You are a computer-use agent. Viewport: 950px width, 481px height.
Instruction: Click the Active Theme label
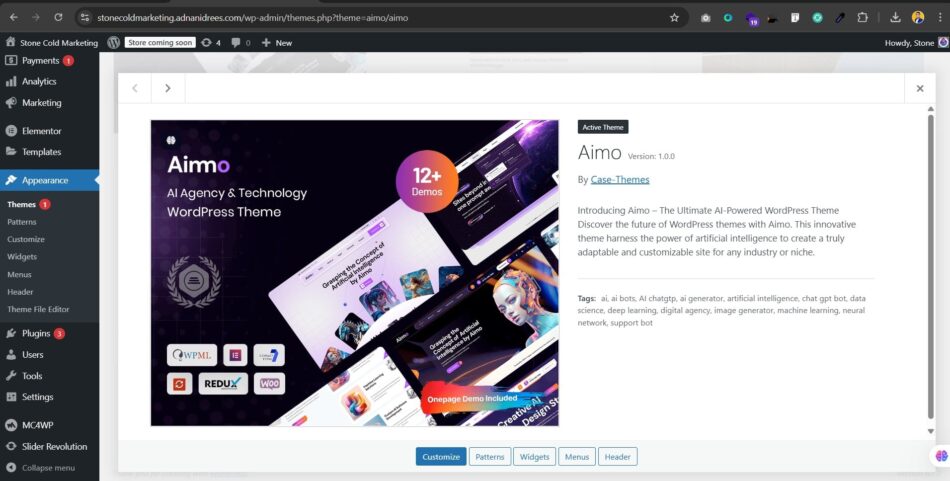(x=603, y=127)
